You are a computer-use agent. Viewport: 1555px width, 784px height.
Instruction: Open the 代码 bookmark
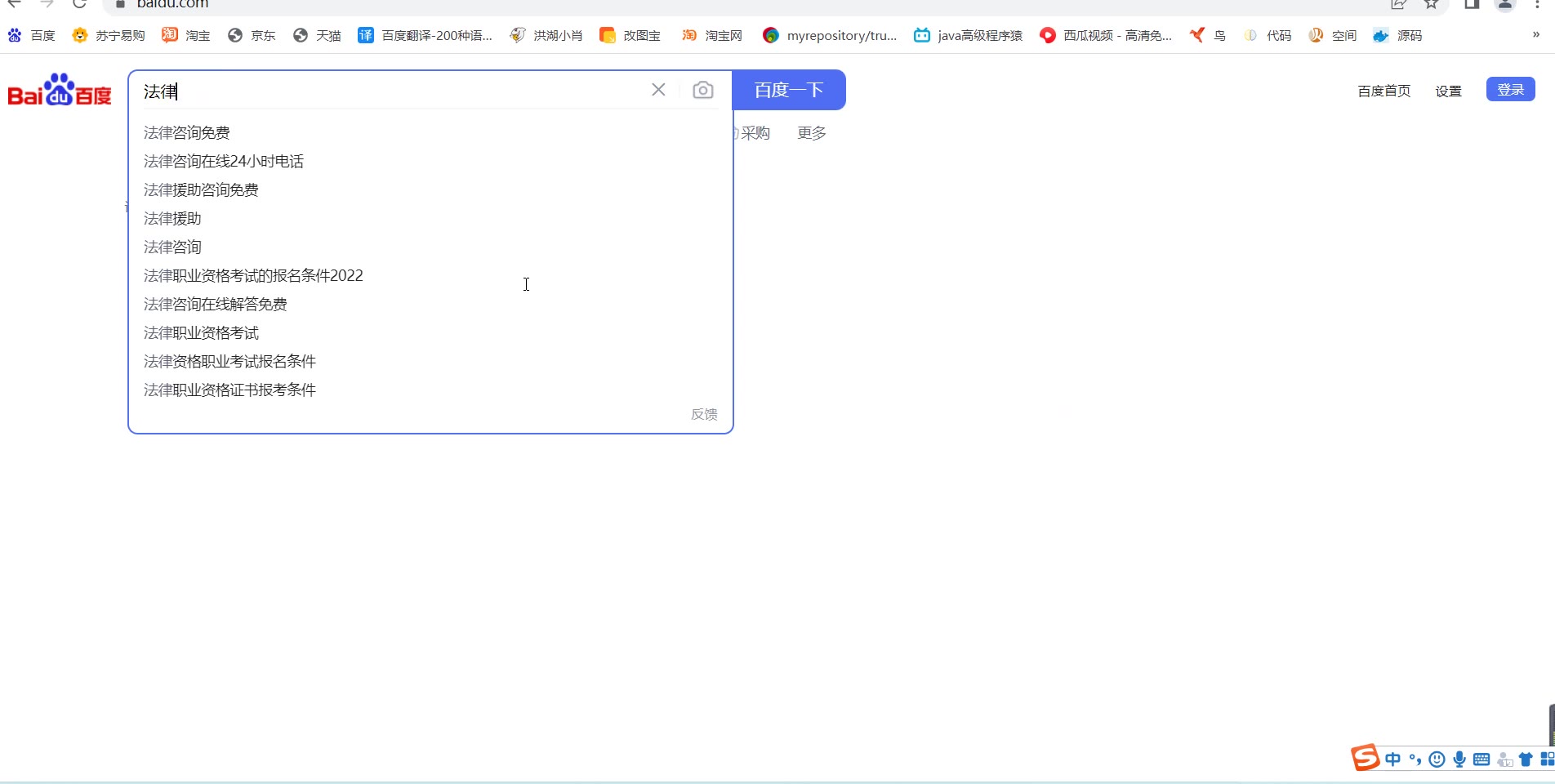point(1268,35)
